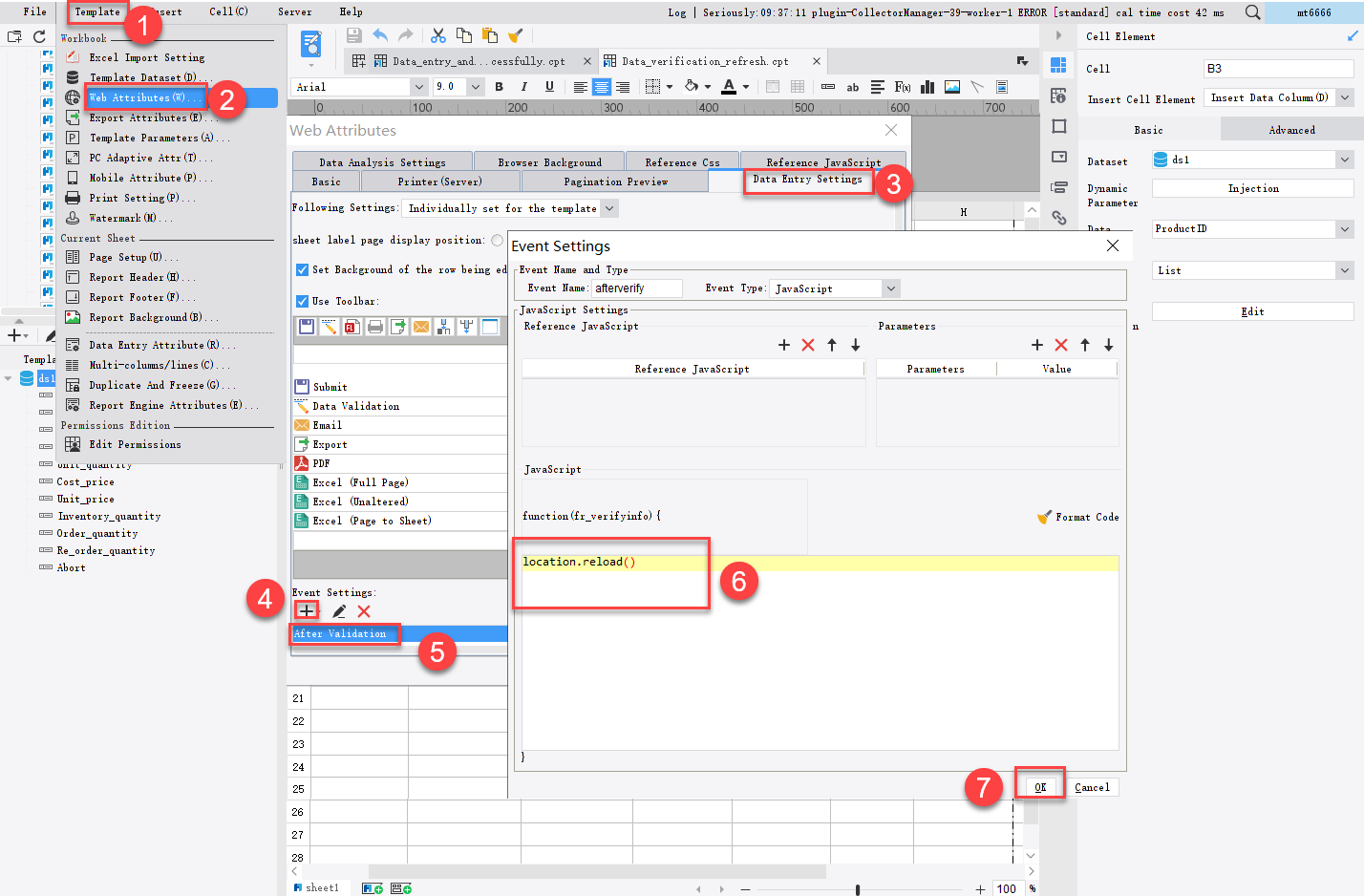Image resolution: width=1364 pixels, height=896 pixels.
Task: Toggle the Use Toolbar checkbox
Action: click(x=302, y=301)
